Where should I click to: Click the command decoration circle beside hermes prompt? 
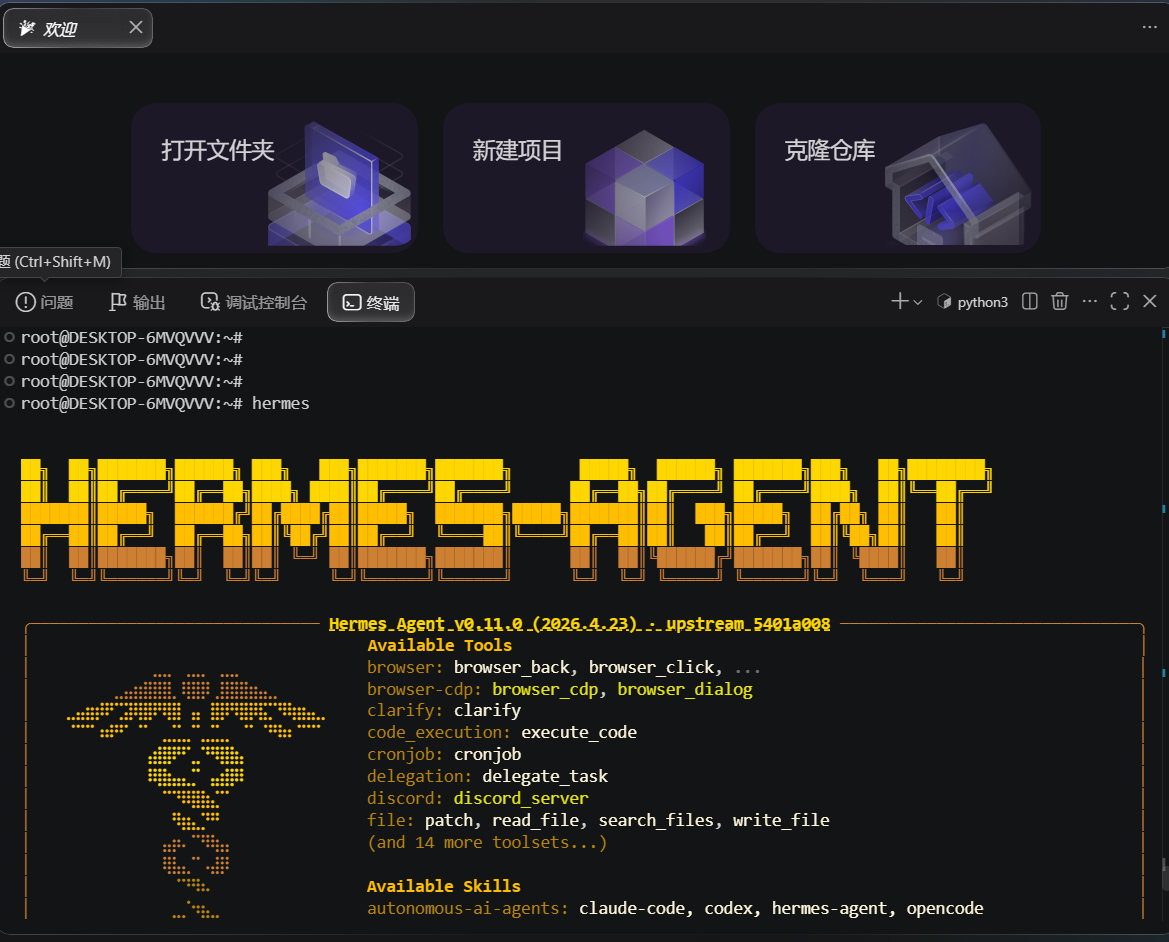tap(10, 403)
